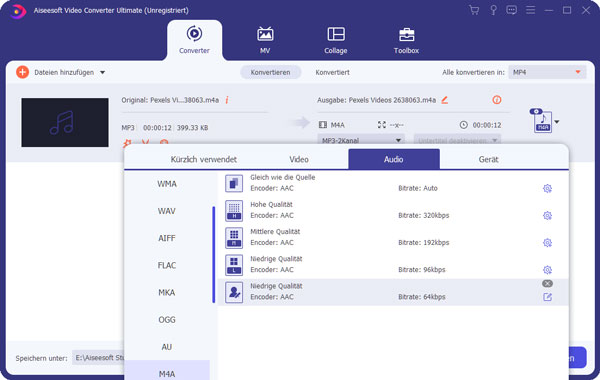The height and width of the screenshot is (380, 600).
Task: Select Niedrige Qualität 96kbps preset
Action: click(393, 265)
